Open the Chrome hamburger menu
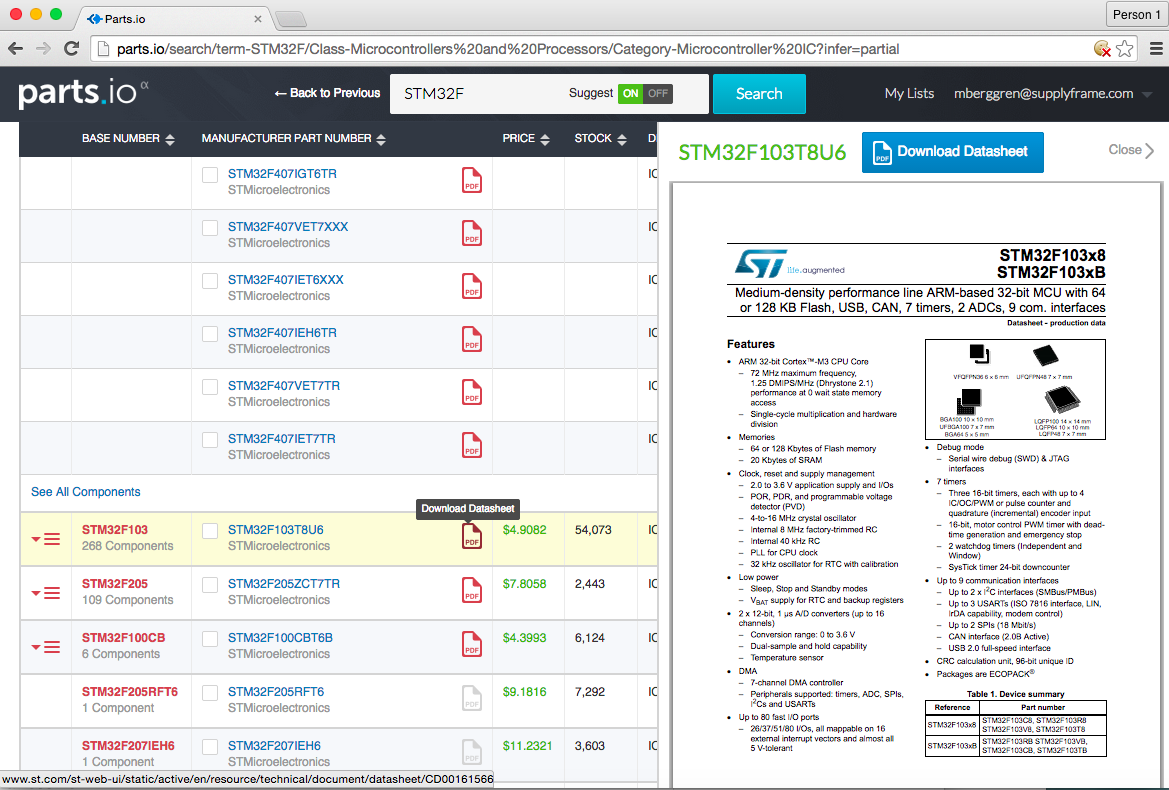 (1156, 48)
